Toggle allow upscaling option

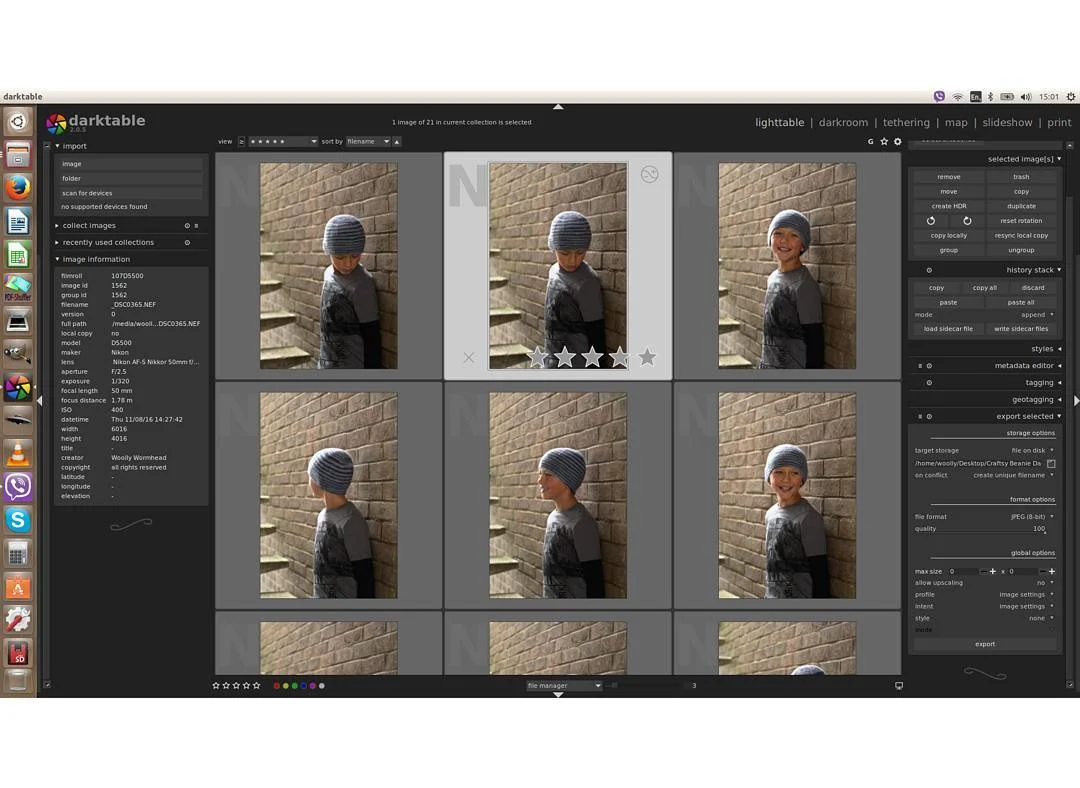tap(984, 583)
